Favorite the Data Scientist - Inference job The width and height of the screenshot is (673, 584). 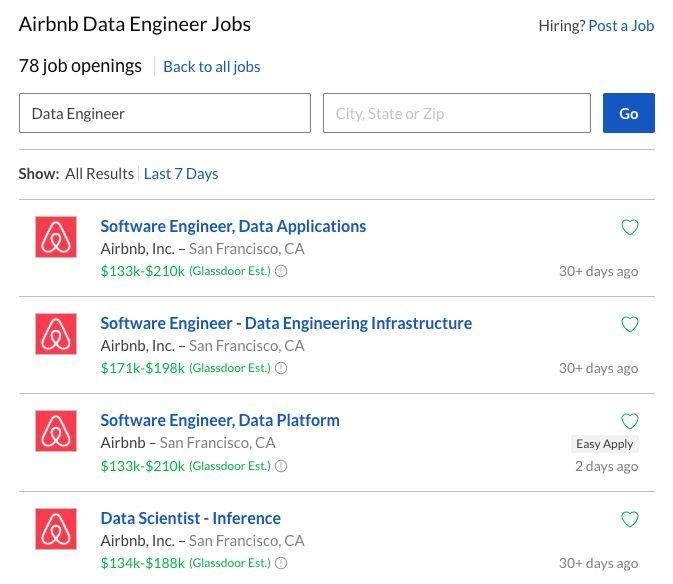coord(630,519)
